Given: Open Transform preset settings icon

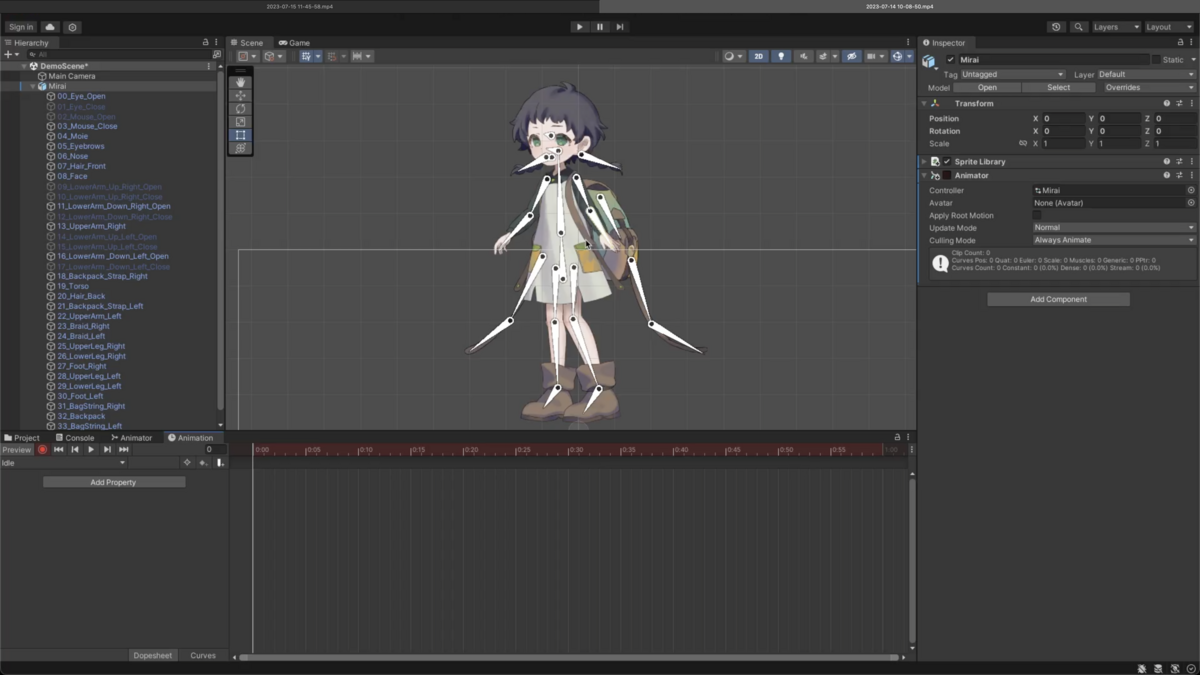Looking at the screenshot, I should pyautogui.click(x=1179, y=104).
